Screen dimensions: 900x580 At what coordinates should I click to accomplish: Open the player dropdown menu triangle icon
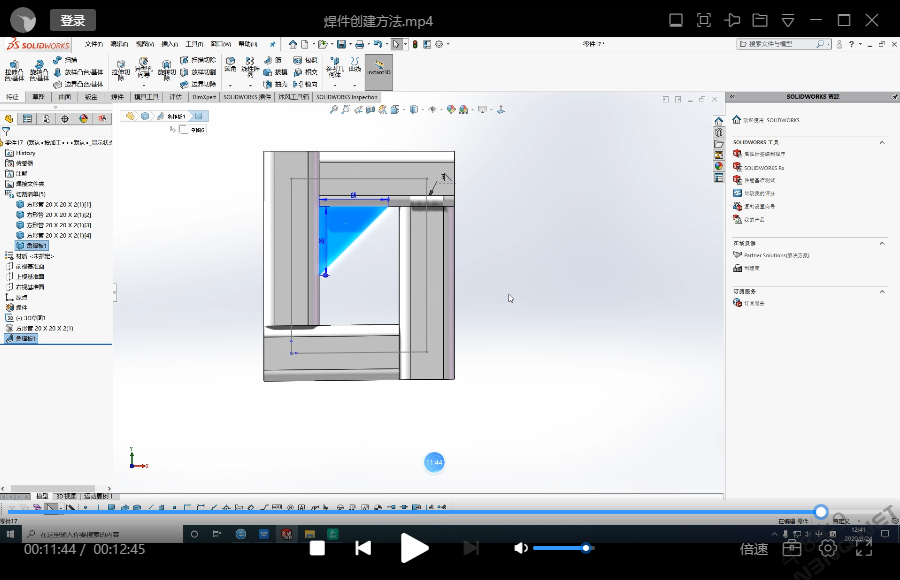click(x=788, y=21)
